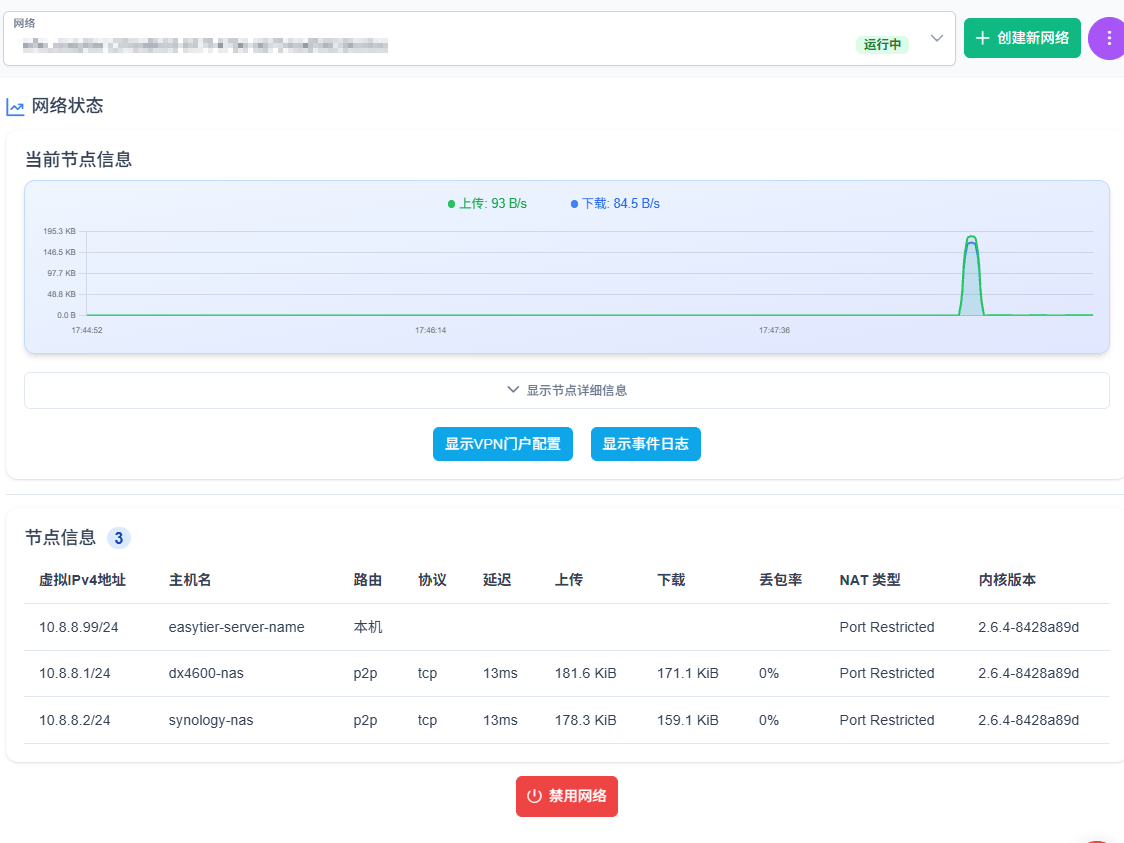Click the 网络状态 heading
Screen dimensions: 1124x843
(67, 106)
